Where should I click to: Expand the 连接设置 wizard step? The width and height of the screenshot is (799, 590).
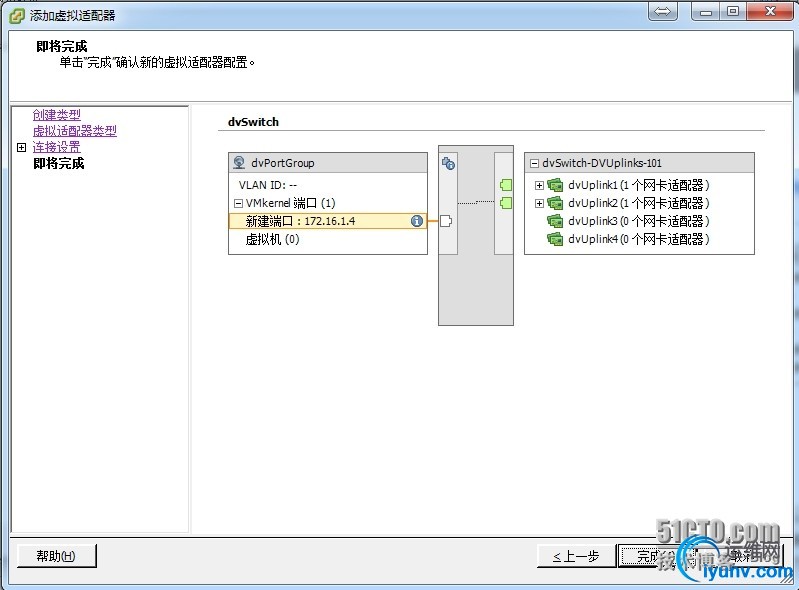tap(21, 147)
